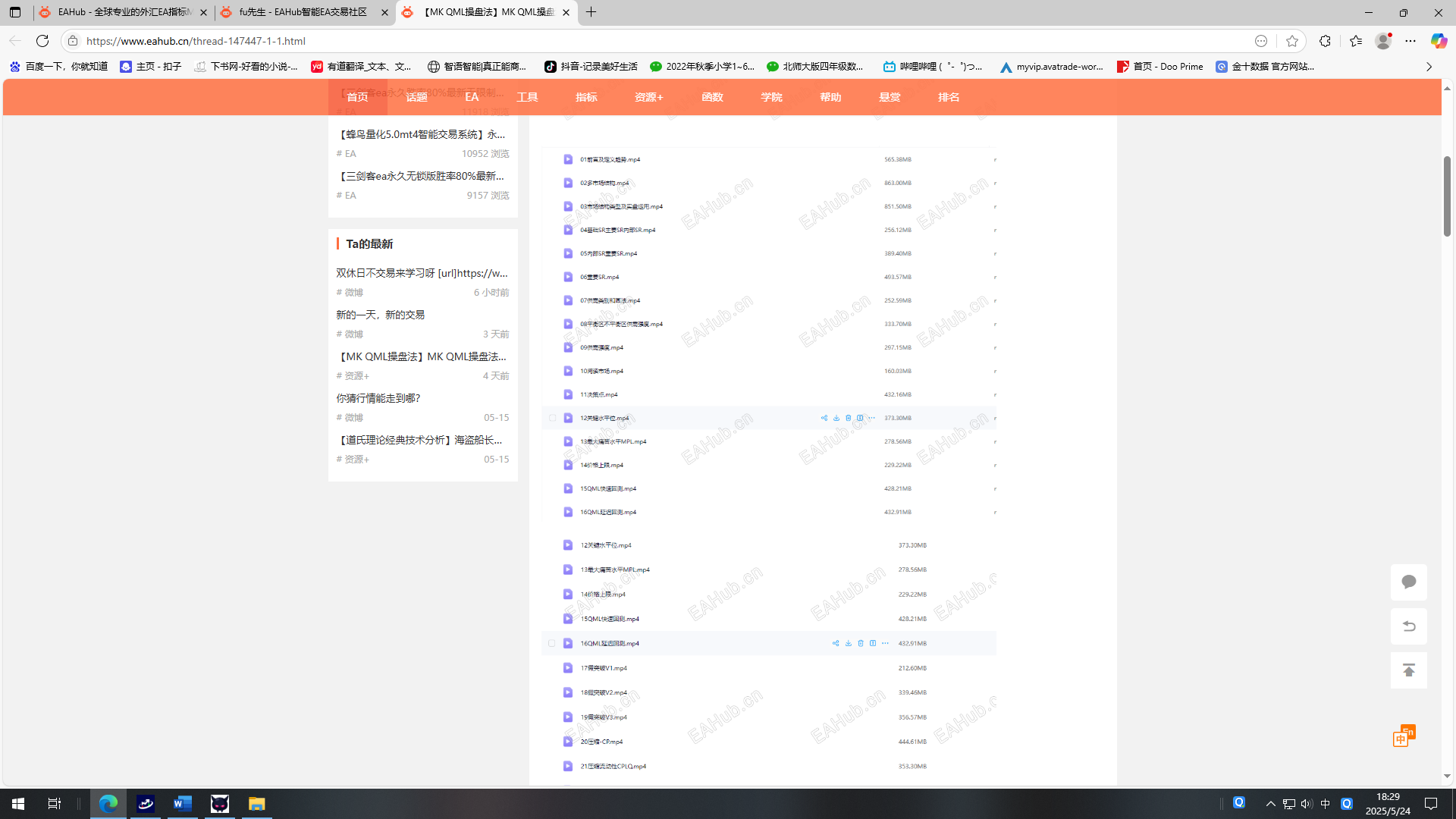Image resolution: width=1456 pixels, height=819 pixels.
Task: Expand the bookmarks bar overflow chevron
Action: (x=1429, y=67)
